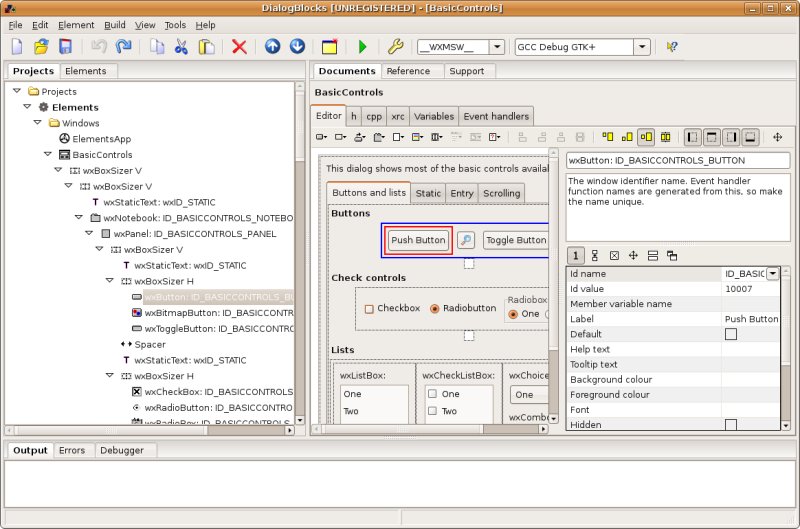800x529 pixels.
Task: Switch to the Reference tab
Action: 408,71
